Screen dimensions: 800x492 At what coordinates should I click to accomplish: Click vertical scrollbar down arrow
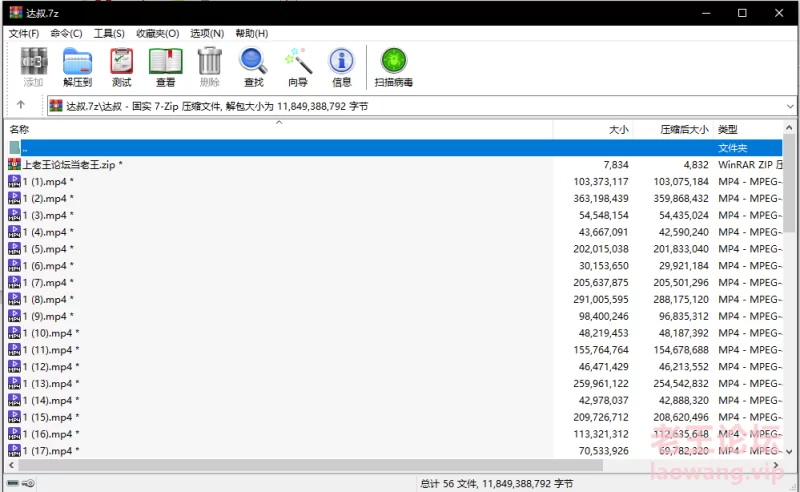tap(789, 451)
